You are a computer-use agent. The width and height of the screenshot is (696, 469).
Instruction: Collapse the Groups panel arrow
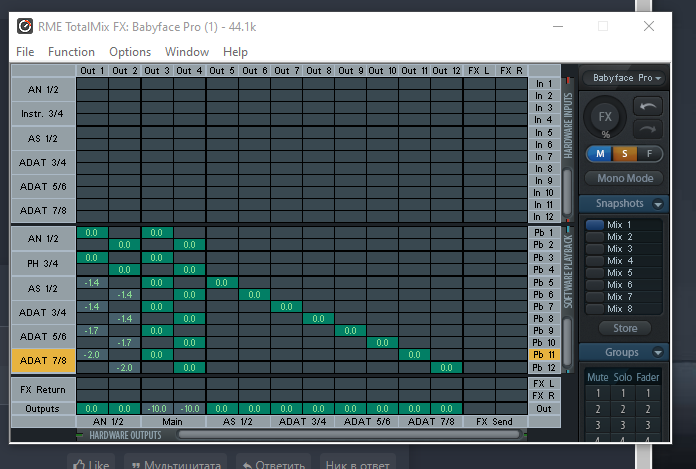pyautogui.click(x=658, y=353)
